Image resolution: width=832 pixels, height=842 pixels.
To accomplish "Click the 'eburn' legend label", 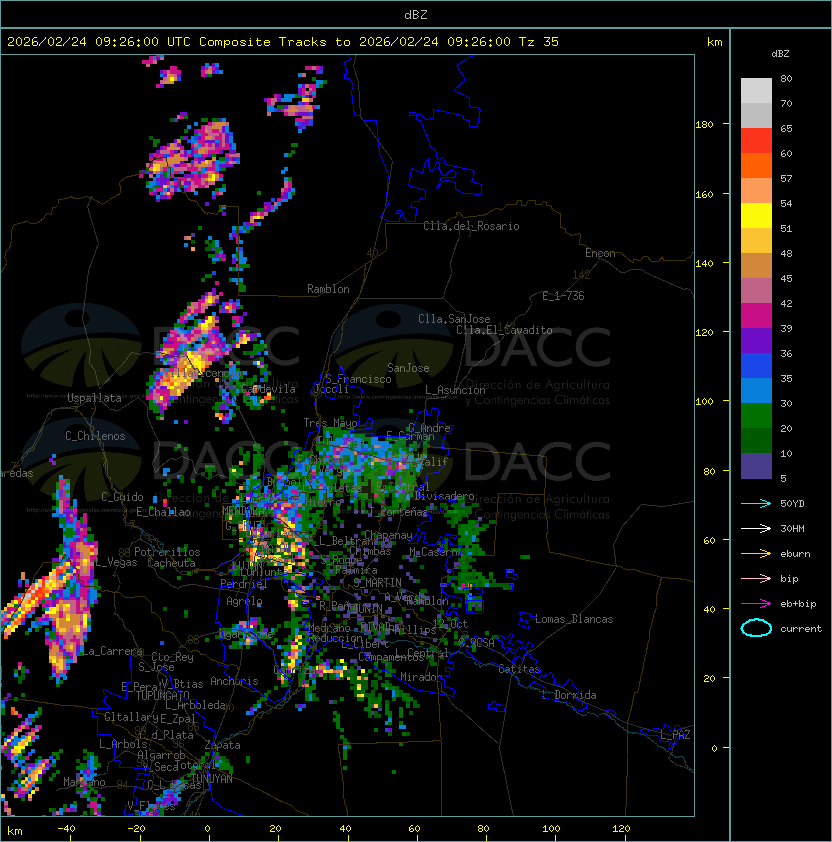I will tap(795, 554).
